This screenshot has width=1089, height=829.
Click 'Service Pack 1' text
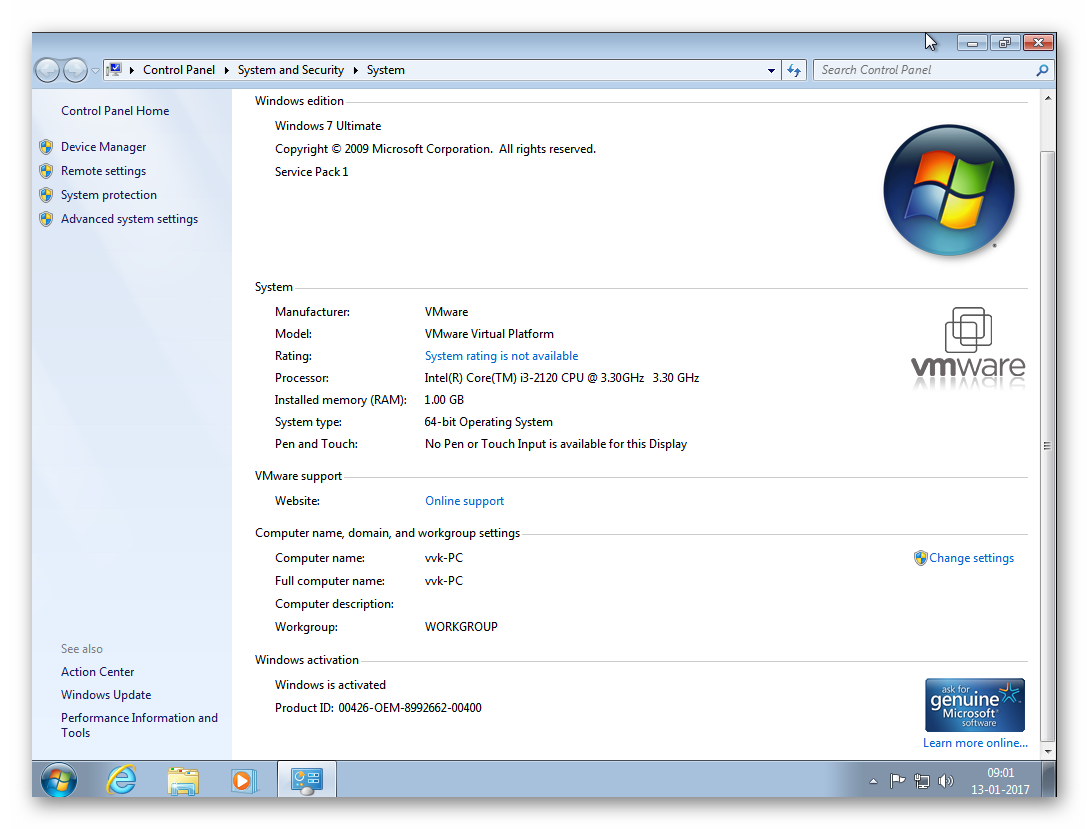point(311,171)
